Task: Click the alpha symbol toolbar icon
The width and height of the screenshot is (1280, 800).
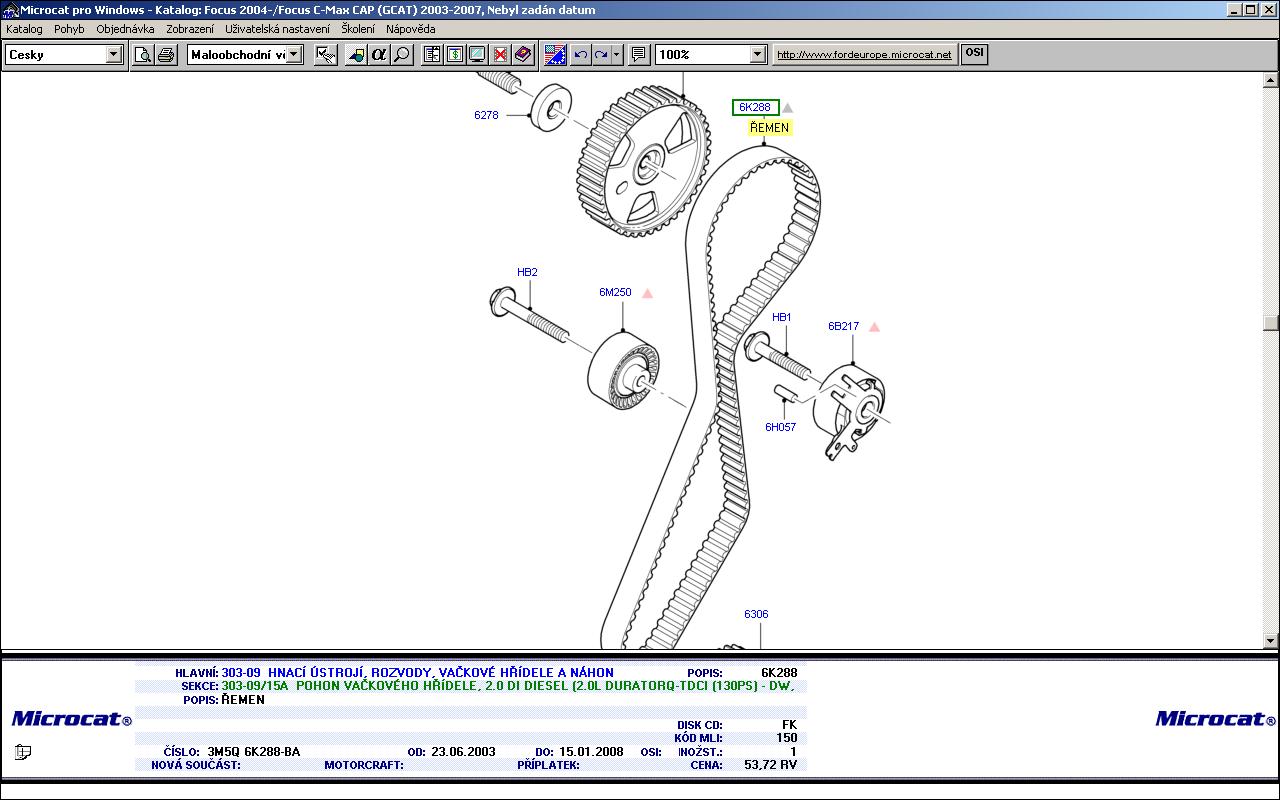Action: click(379, 55)
